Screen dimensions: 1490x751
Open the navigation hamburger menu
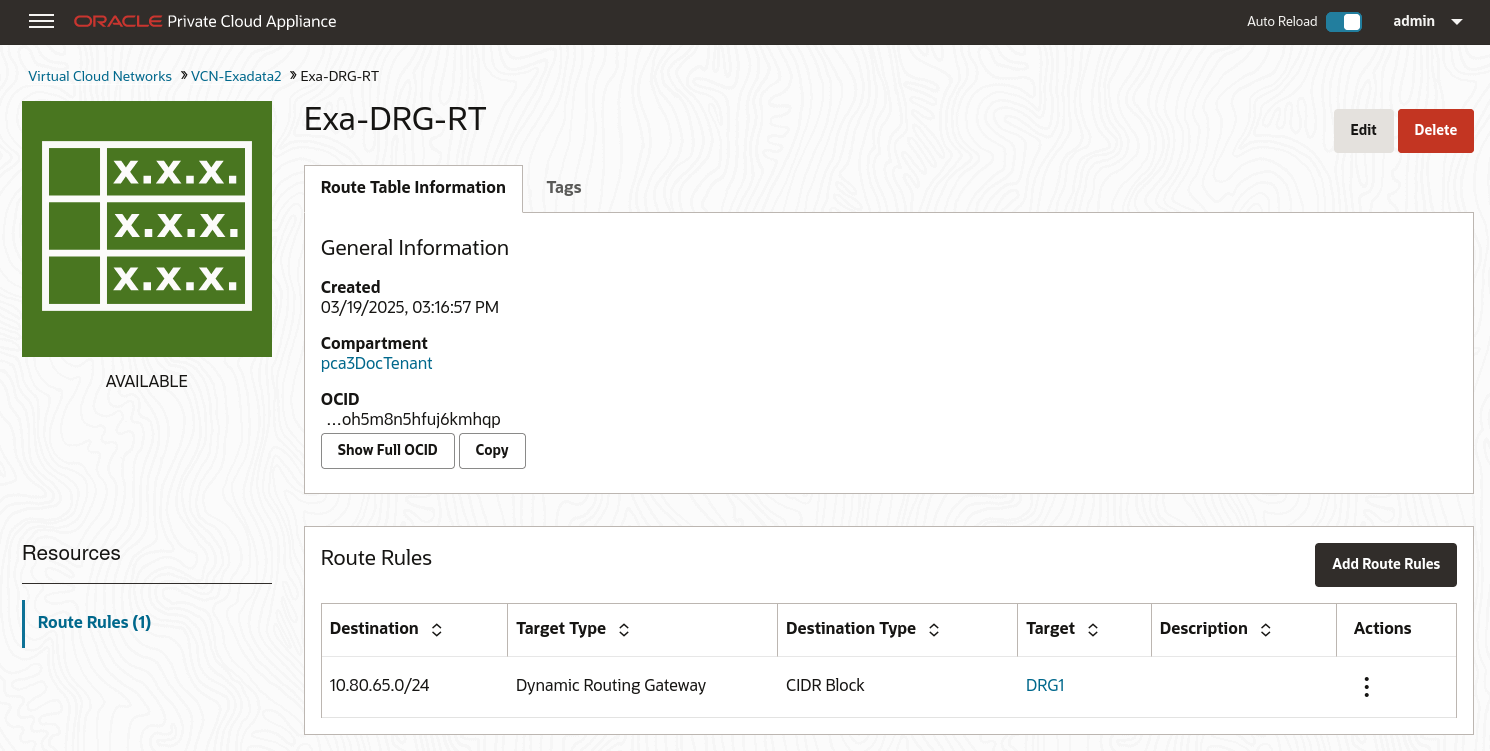click(x=41, y=21)
